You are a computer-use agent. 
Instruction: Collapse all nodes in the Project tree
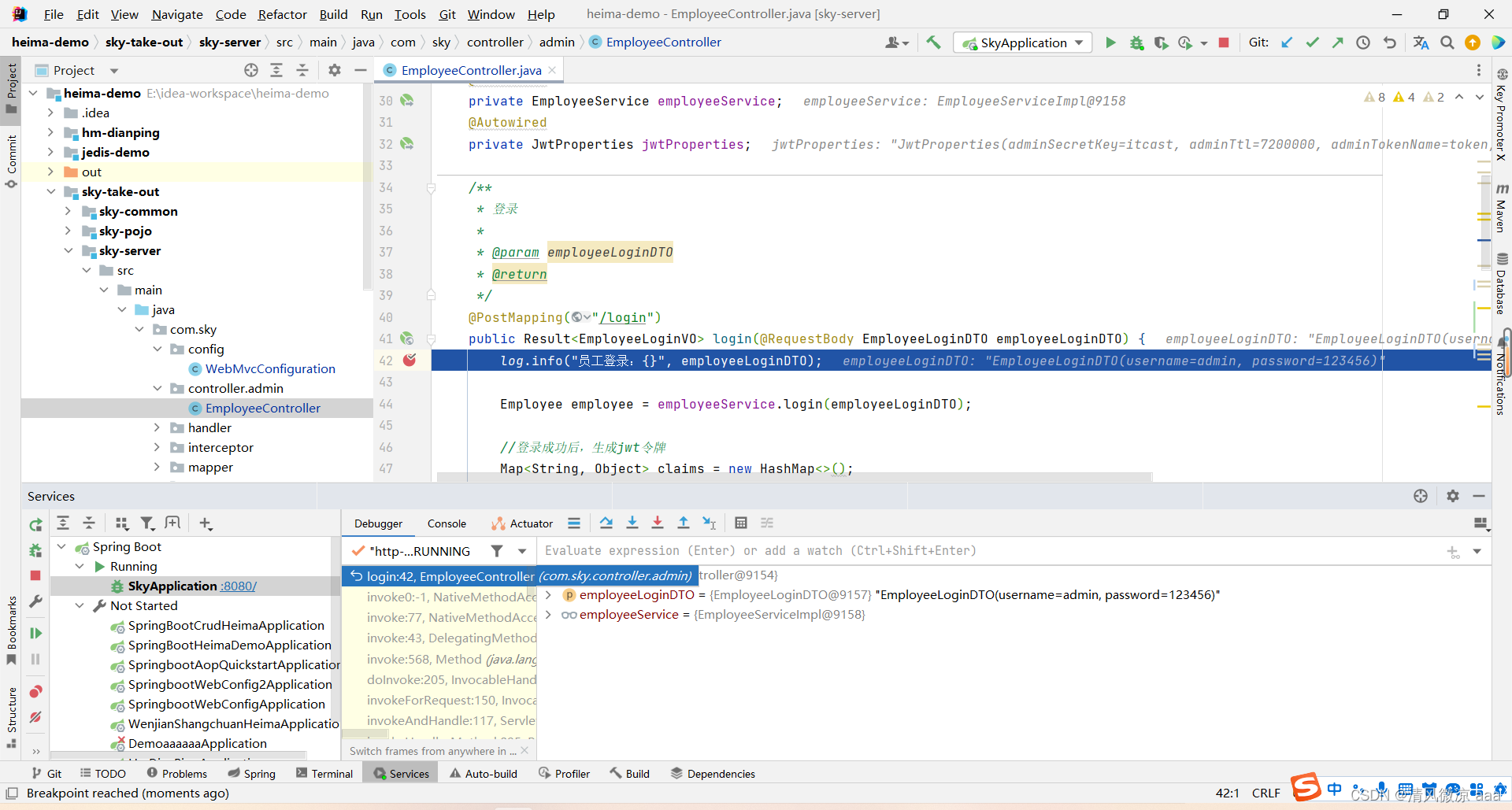(x=302, y=70)
